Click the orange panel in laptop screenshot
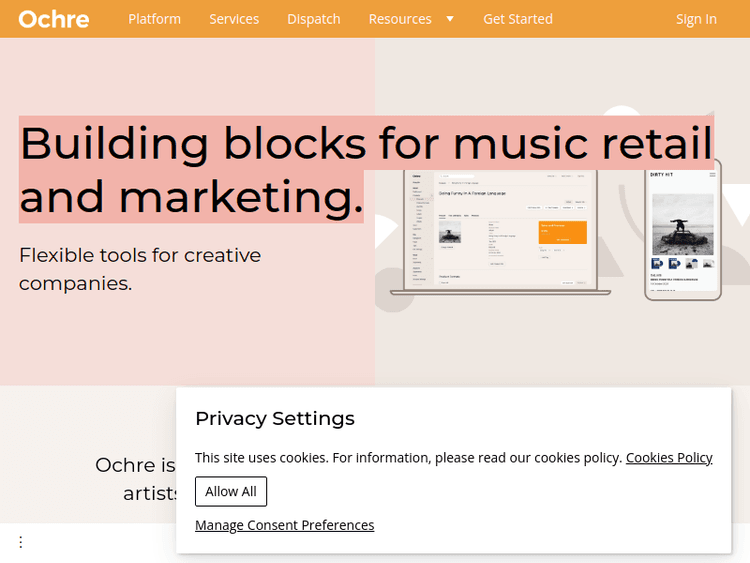This screenshot has height=563, width=750. pyautogui.click(x=562, y=233)
